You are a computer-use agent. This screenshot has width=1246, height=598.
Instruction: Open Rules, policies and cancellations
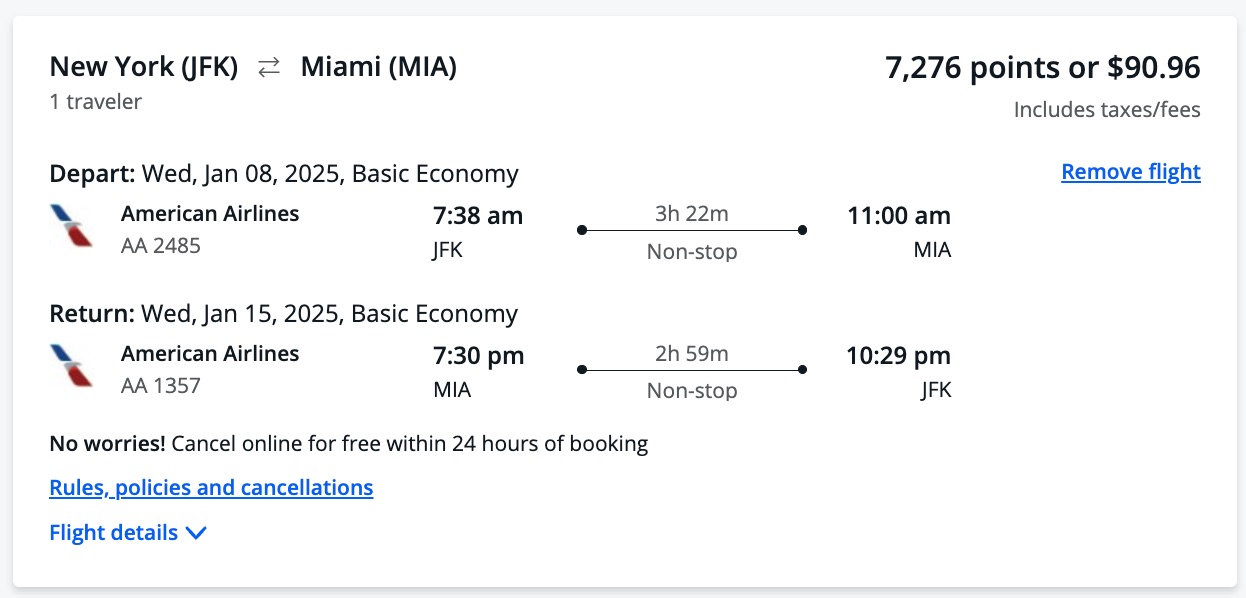[210, 487]
